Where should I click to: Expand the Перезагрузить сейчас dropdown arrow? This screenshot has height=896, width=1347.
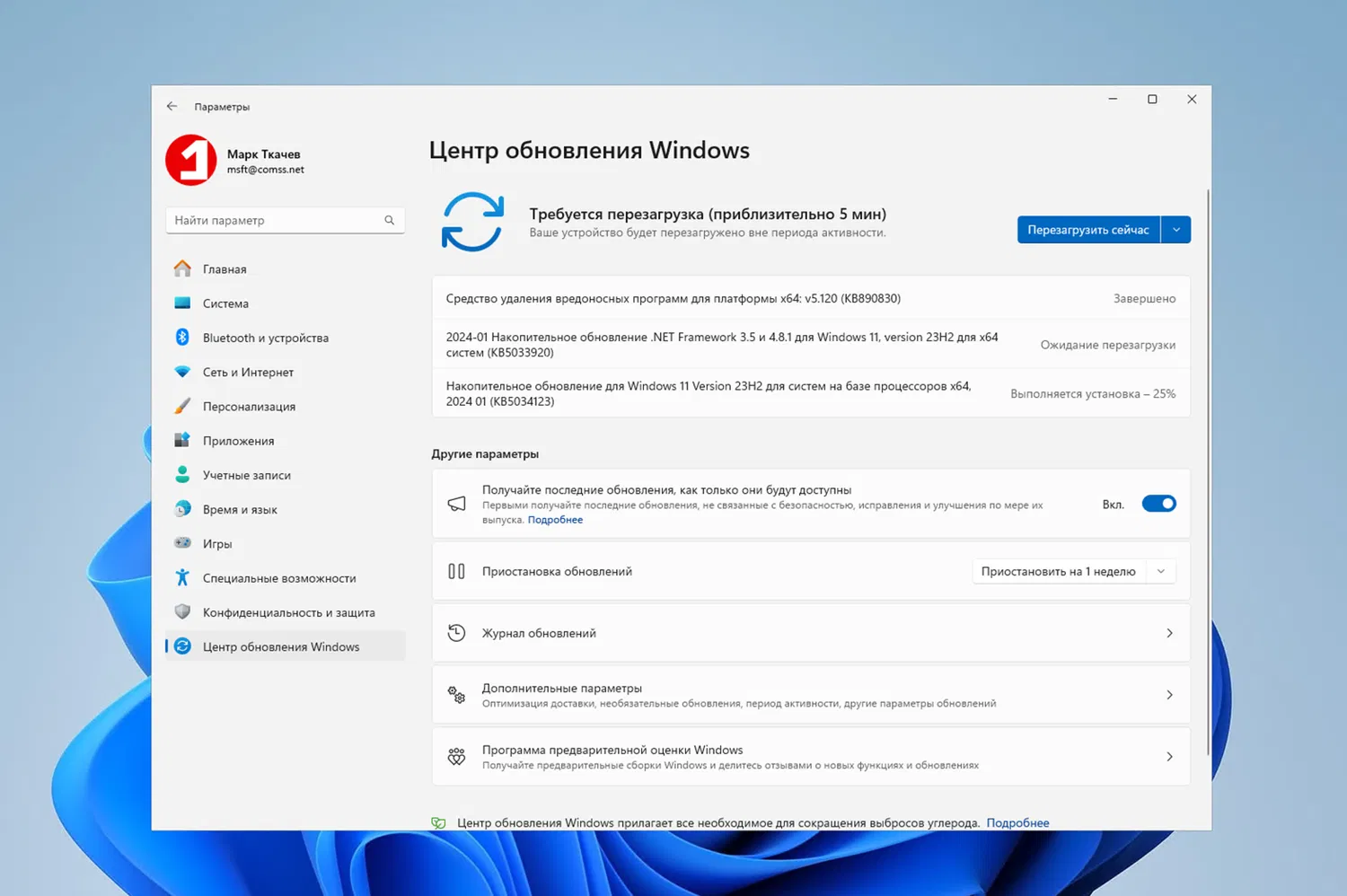(1176, 230)
